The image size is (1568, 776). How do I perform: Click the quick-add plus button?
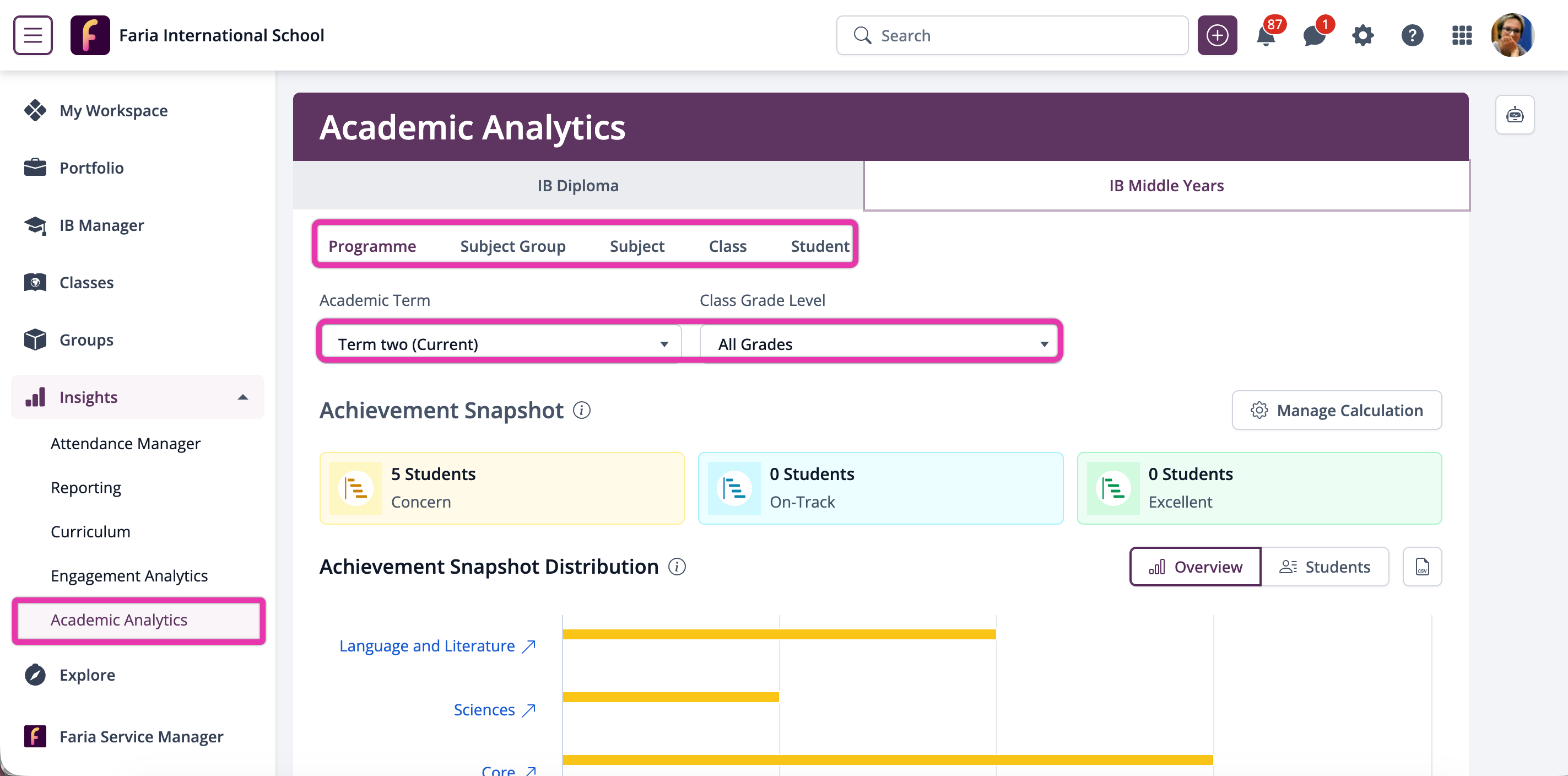pos(1217,35)
